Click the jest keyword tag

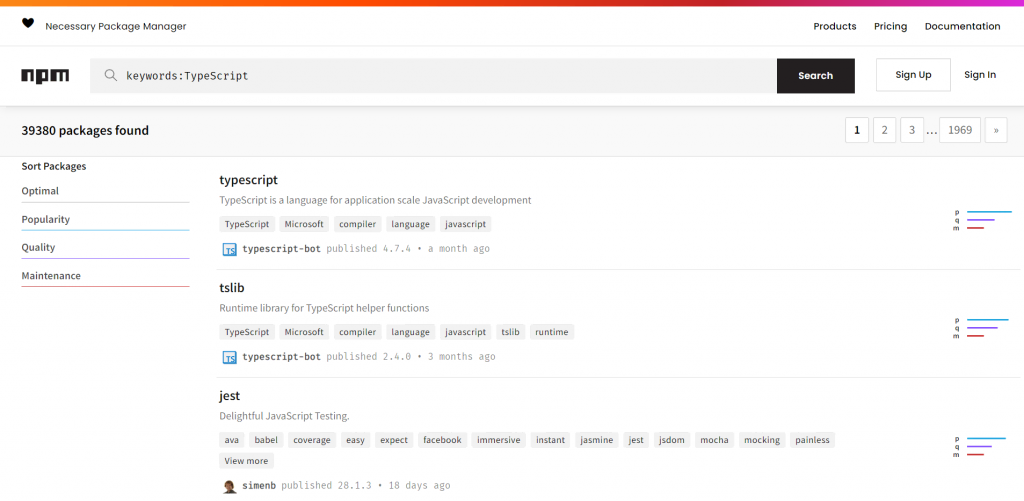coord(636,440)
